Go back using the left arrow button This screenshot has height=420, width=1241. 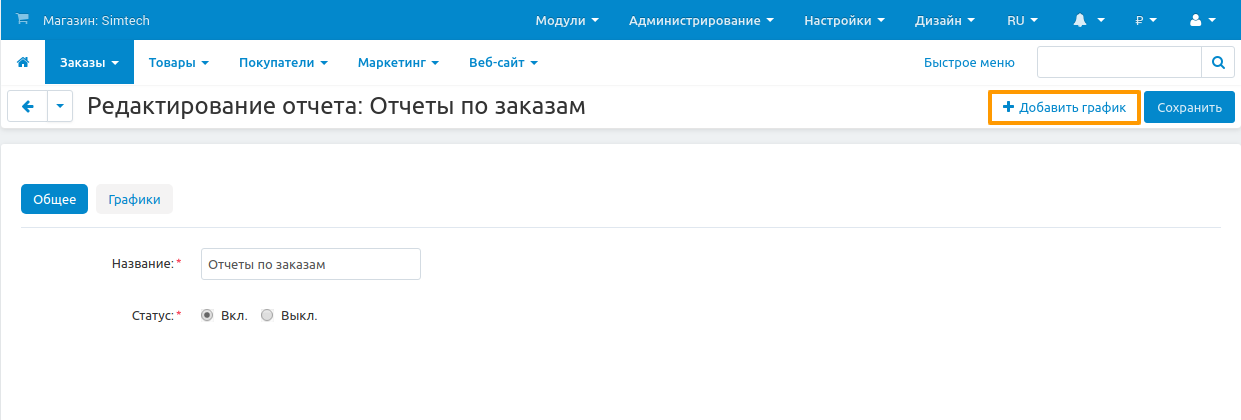pos(27,107)
